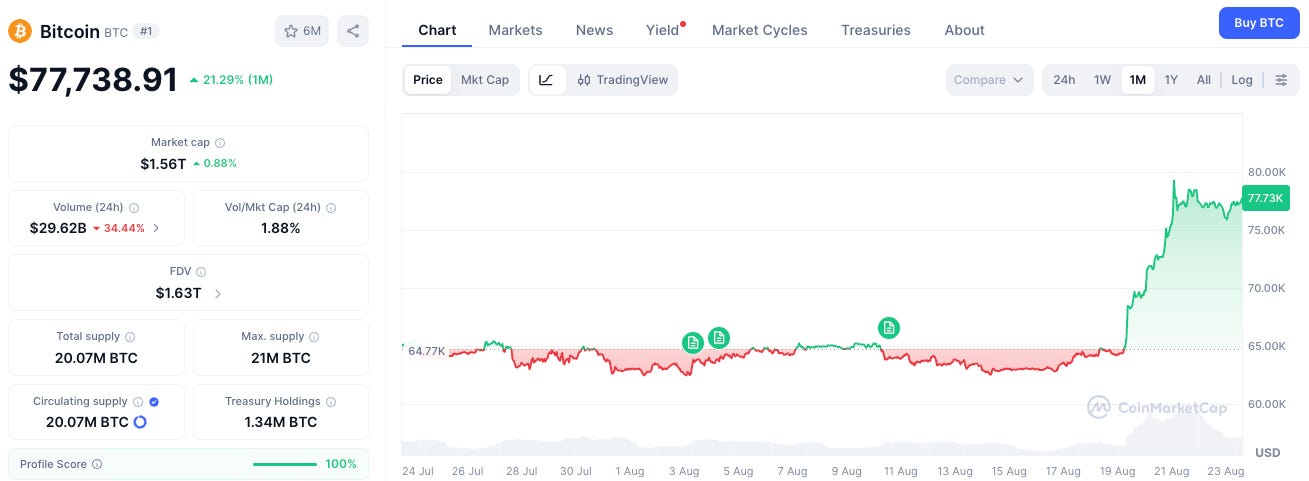Click the Circulating supply verified badge
The height and width of the screenshot is (481, 1309).
(154, 401)
